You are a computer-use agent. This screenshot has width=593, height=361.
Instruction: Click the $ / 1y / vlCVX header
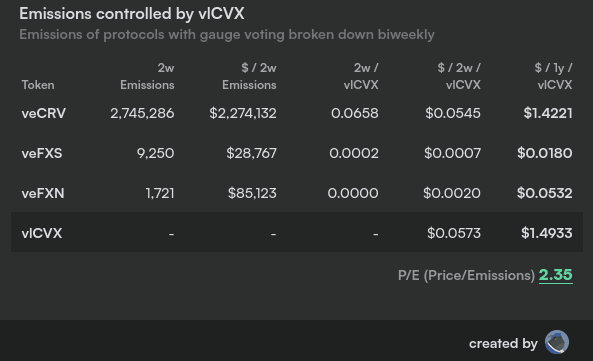click(554, 76)
